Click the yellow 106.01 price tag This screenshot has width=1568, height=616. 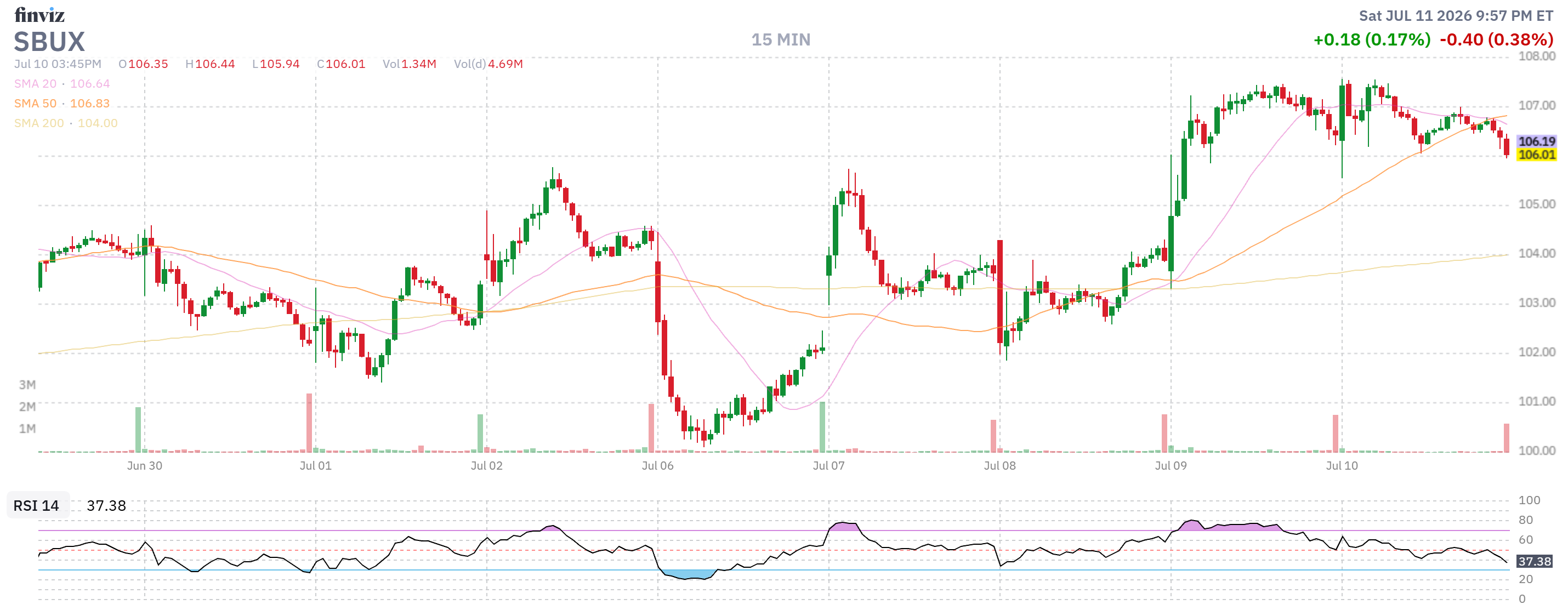coord(1536,155)
